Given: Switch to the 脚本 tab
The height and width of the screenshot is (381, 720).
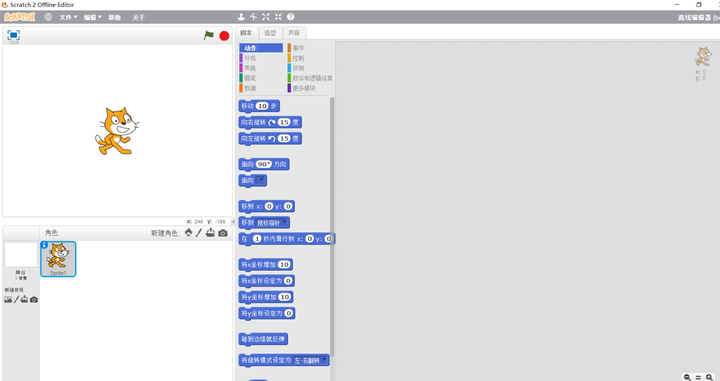Looking at the screenshot, I should click(246, 33).
